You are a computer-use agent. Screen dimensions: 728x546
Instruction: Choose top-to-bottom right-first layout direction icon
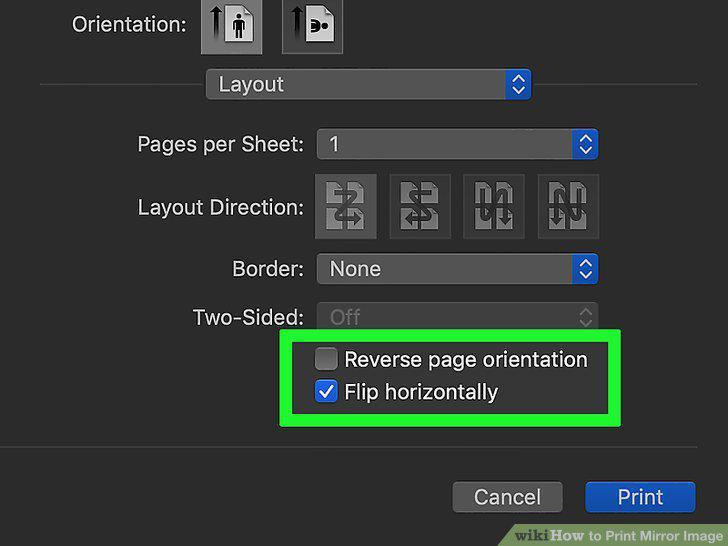[x=568, y=206]
